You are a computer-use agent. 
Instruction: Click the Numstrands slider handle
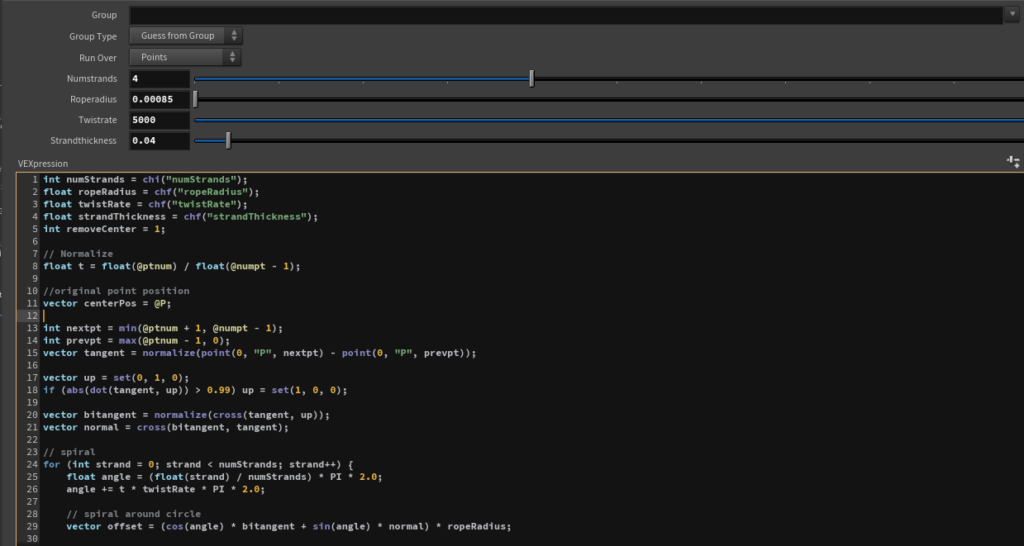[531, 78]
